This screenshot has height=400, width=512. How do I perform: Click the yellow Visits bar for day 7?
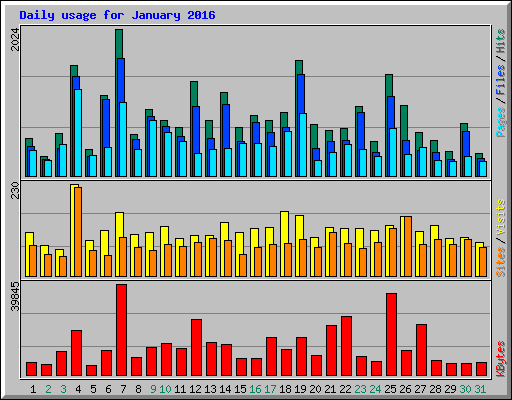point(118,244)
